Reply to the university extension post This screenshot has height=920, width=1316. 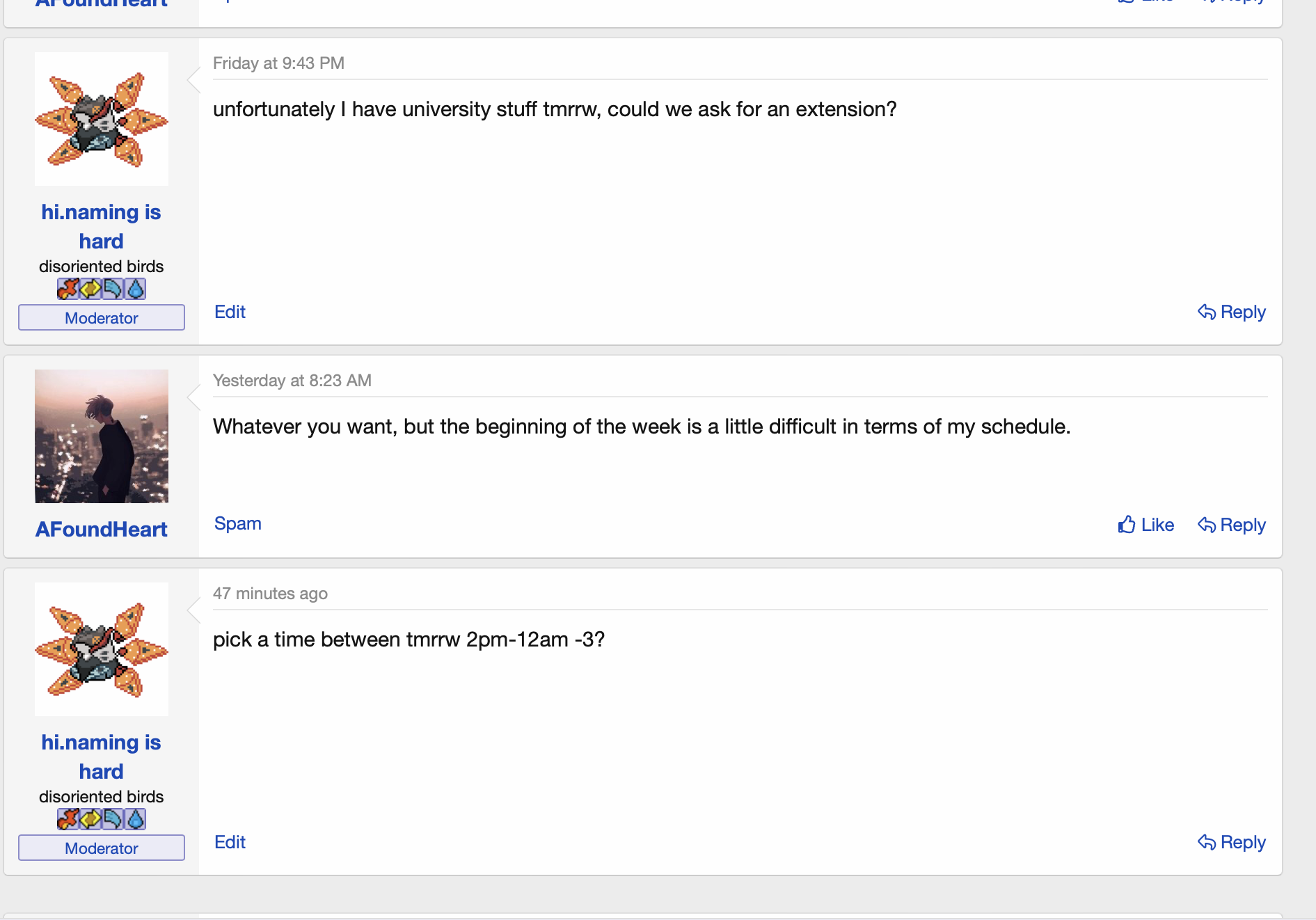1231,312
